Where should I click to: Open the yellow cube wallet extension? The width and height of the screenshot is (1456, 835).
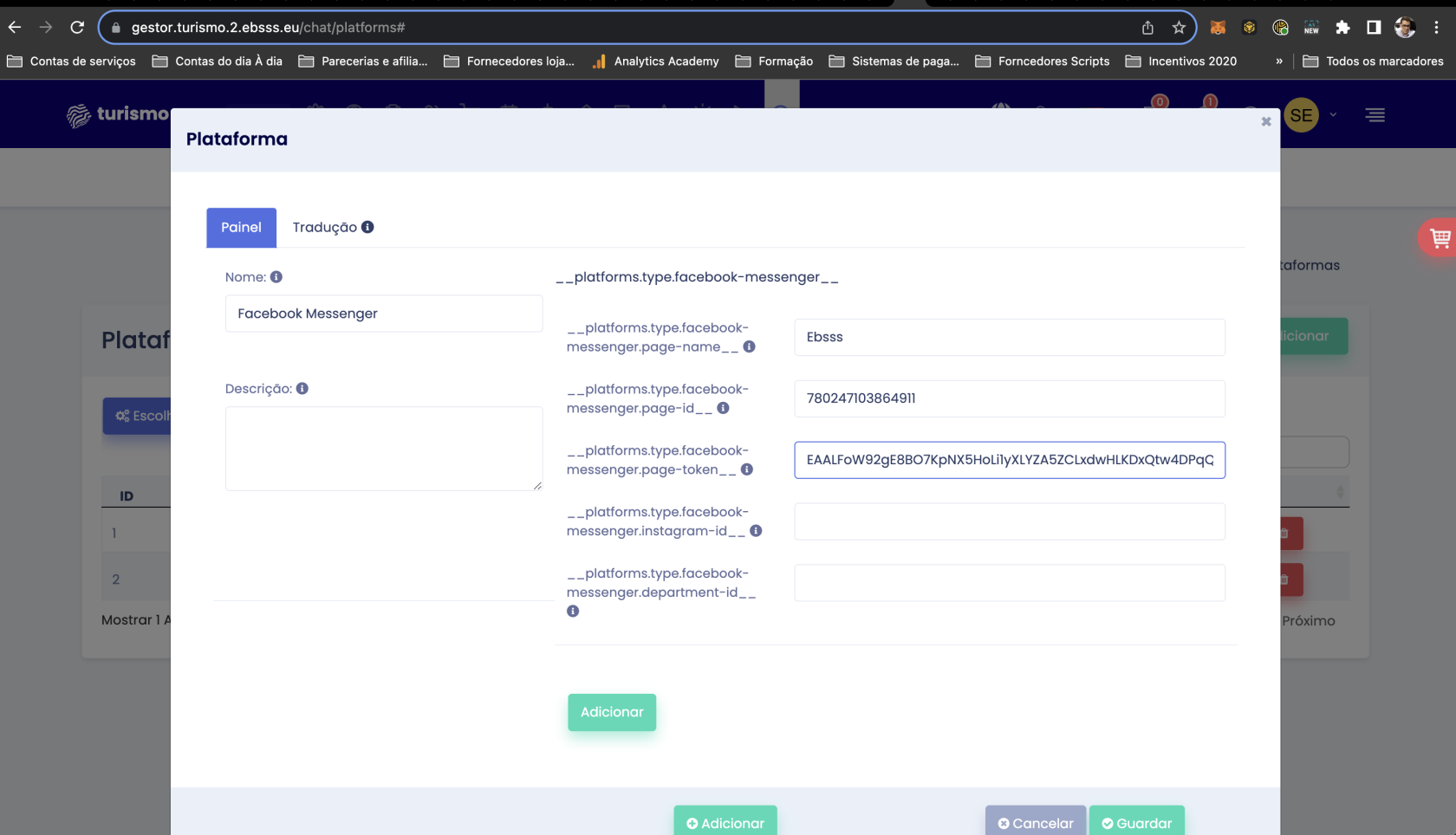coord(1249,28)
